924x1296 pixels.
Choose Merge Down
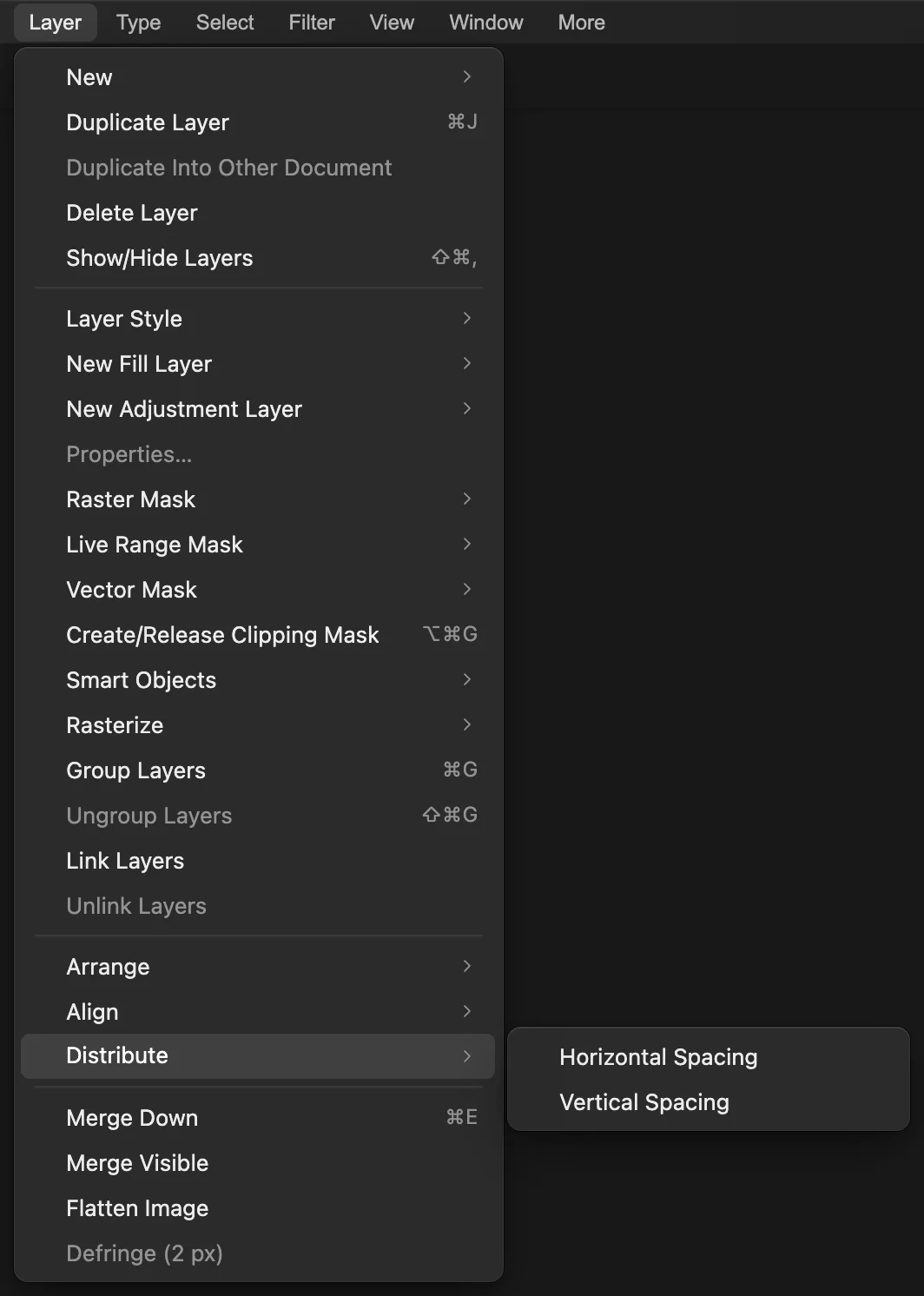click(258, 1118)
